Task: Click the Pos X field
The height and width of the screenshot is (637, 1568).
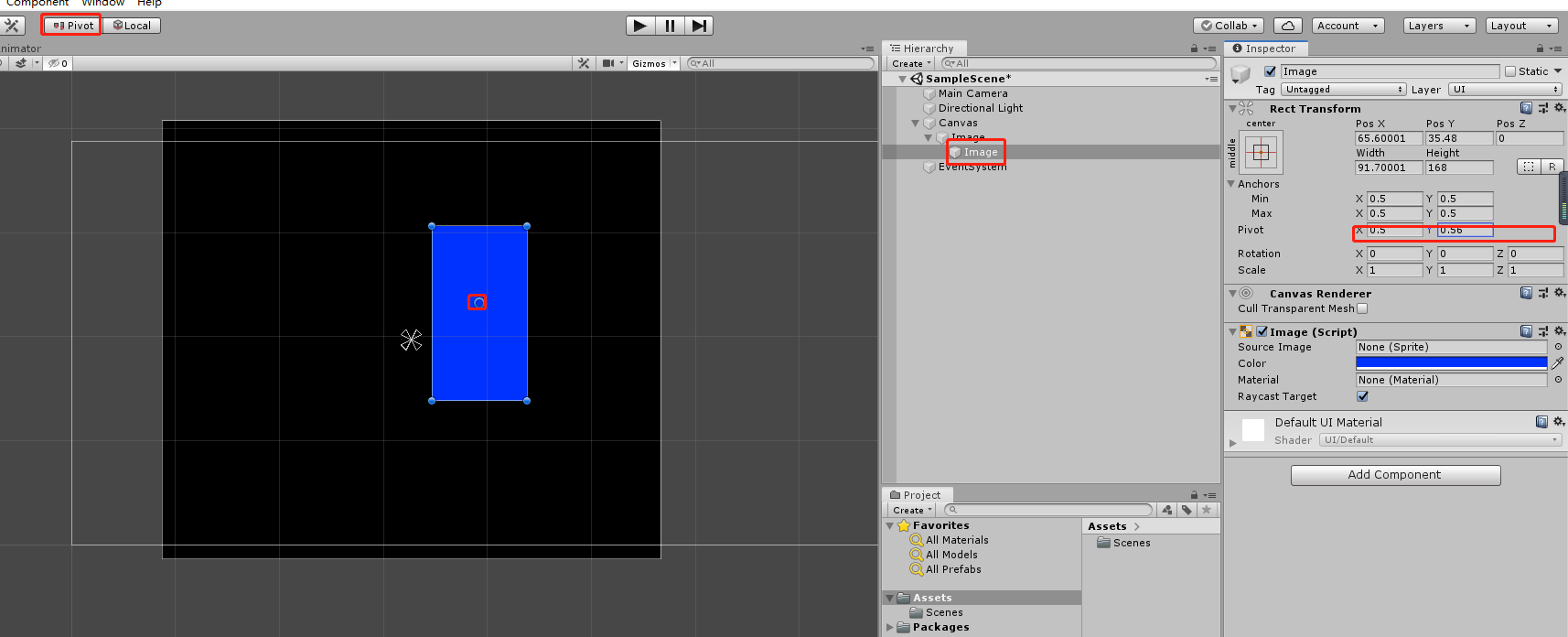Action: click(x=1389, y=138)
